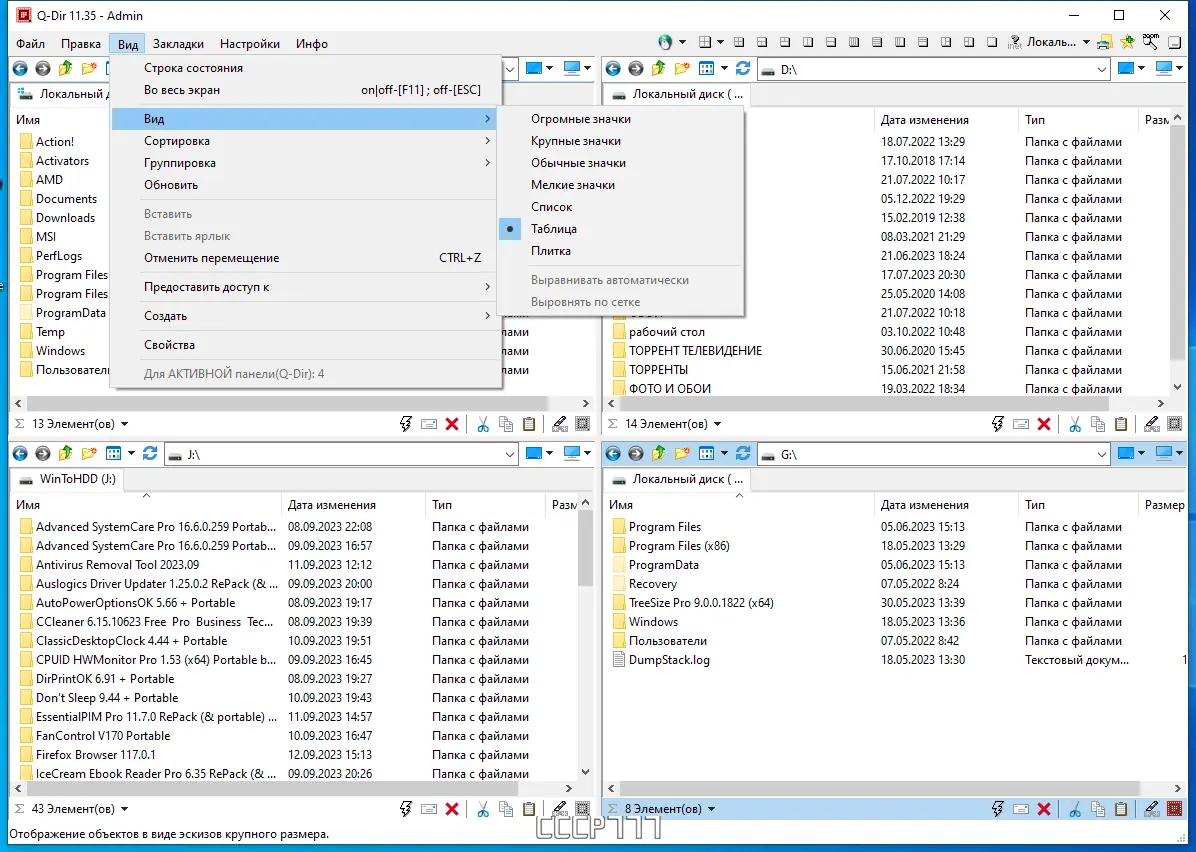The height and width of the screenshot is (852, 1196).
Task: Toggle Во весь экран full screen entry
Action: tap(305, 90)
